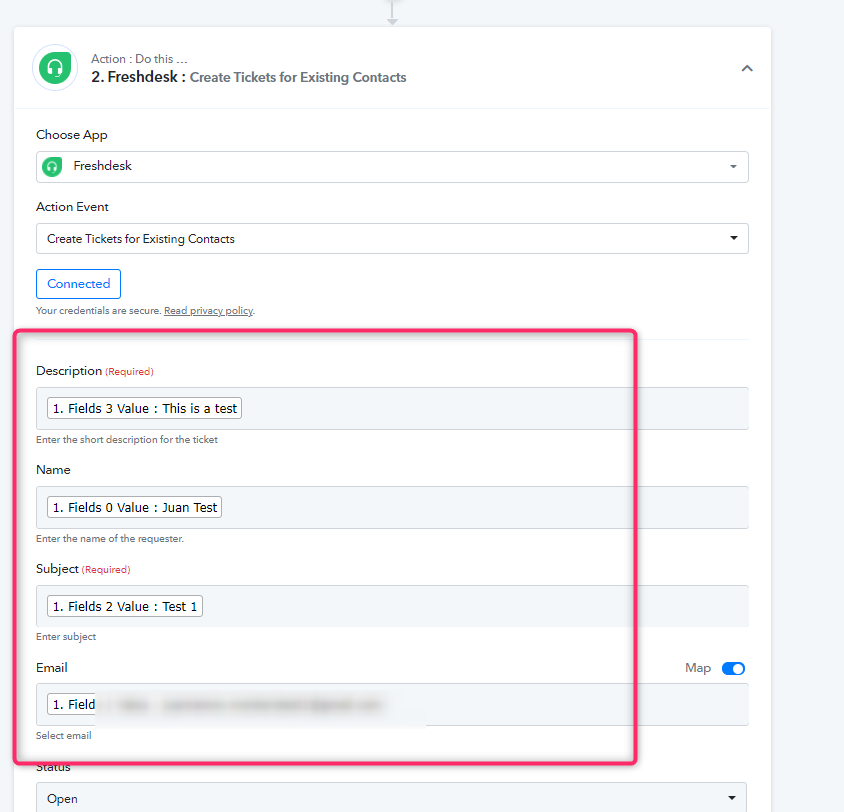Click the 'Enter the short description for the ticket' hint

pyautogui.click(x=126, y=440)
